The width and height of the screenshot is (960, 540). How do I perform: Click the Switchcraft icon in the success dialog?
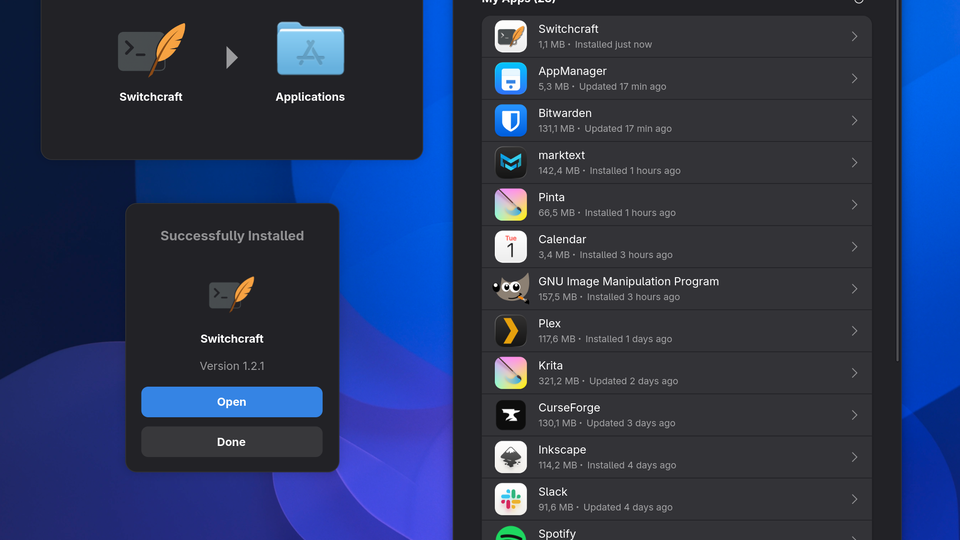pos(231,294)
